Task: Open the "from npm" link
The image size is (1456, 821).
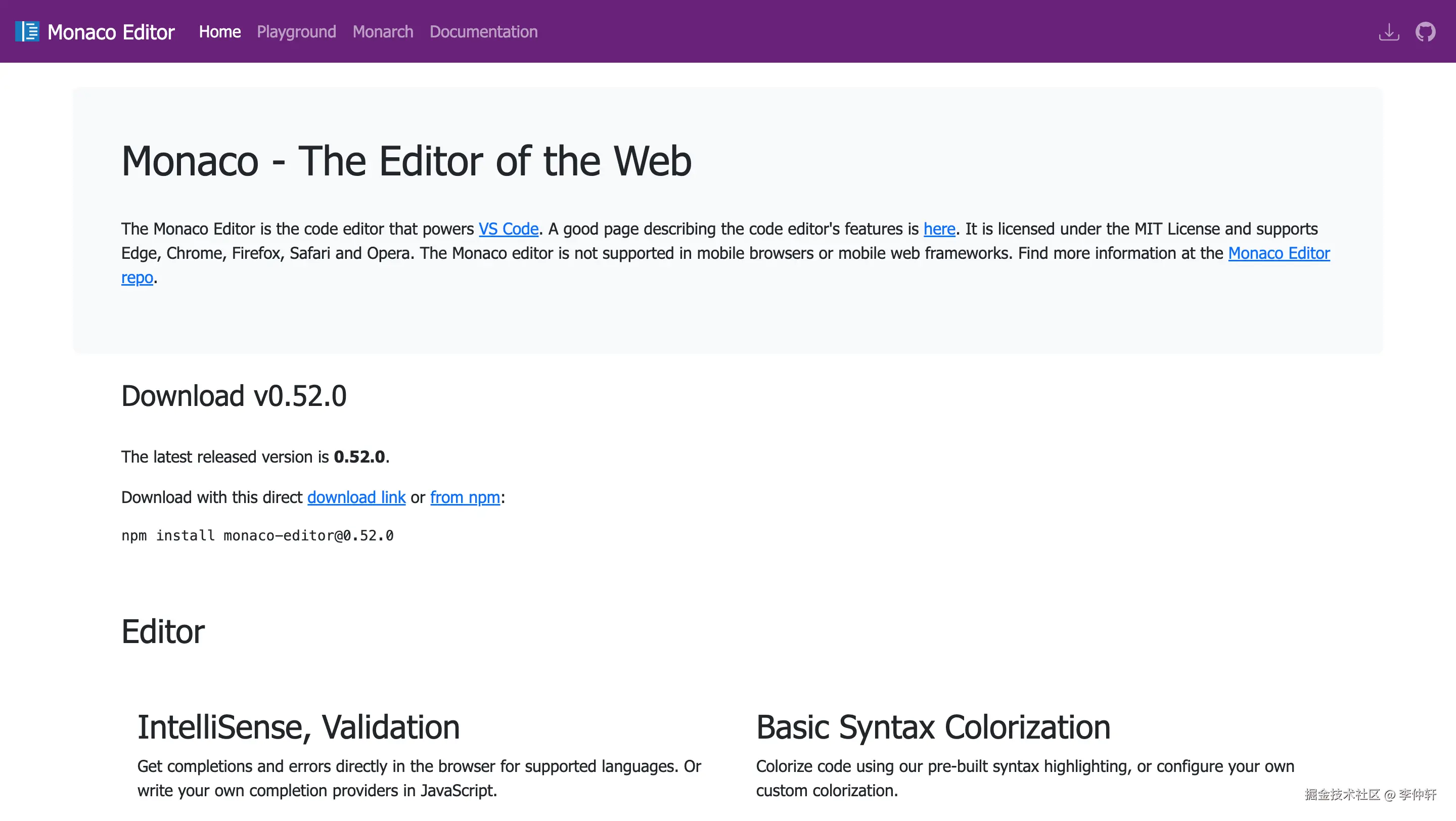Action: coord(465,497)
